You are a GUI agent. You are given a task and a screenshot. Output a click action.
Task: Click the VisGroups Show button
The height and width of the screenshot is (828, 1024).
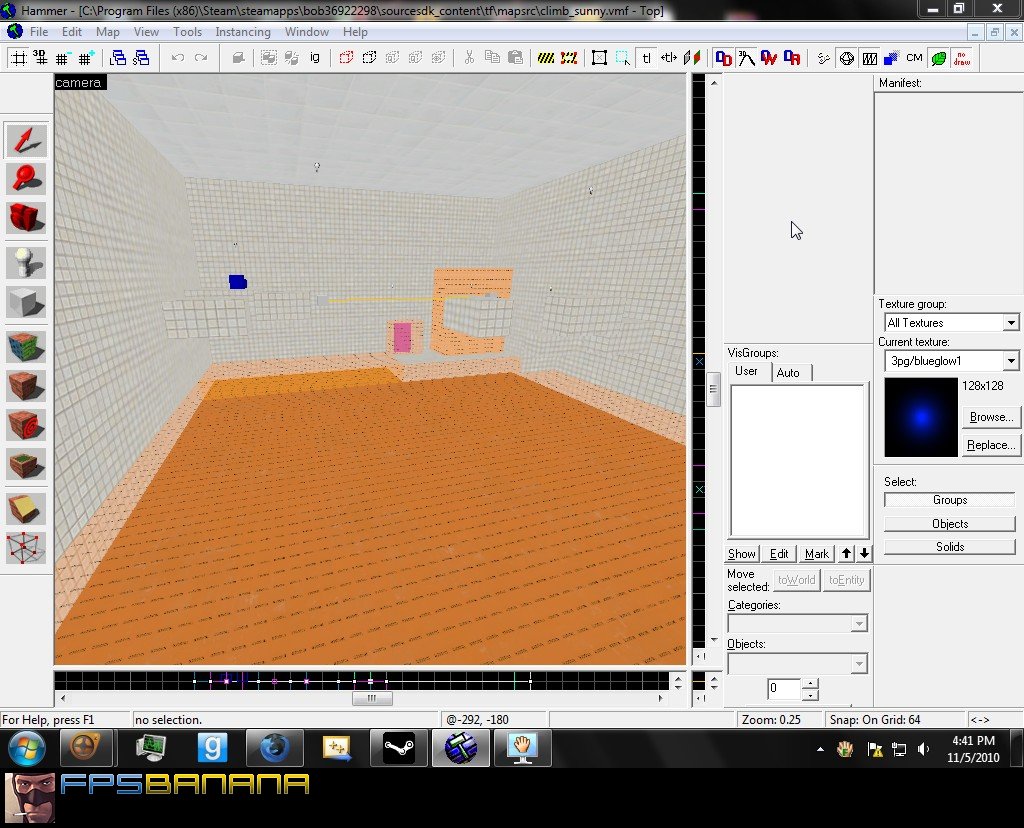tap(742, 554)
